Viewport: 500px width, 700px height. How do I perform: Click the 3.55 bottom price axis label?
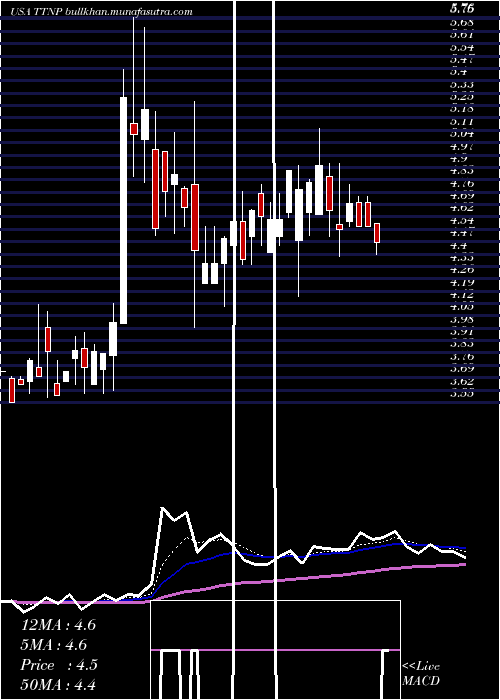pyautogui.click(x=462, y=393)
